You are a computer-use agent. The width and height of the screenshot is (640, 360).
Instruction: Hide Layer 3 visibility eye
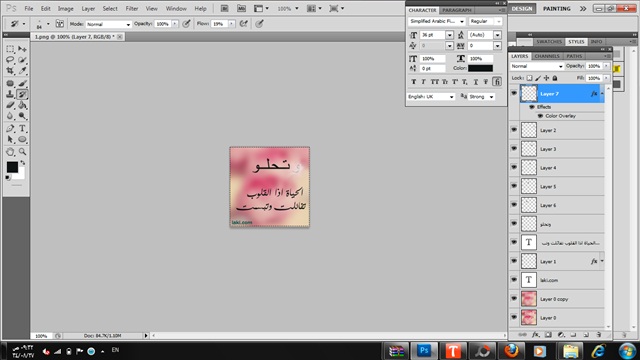click(514, 149)
